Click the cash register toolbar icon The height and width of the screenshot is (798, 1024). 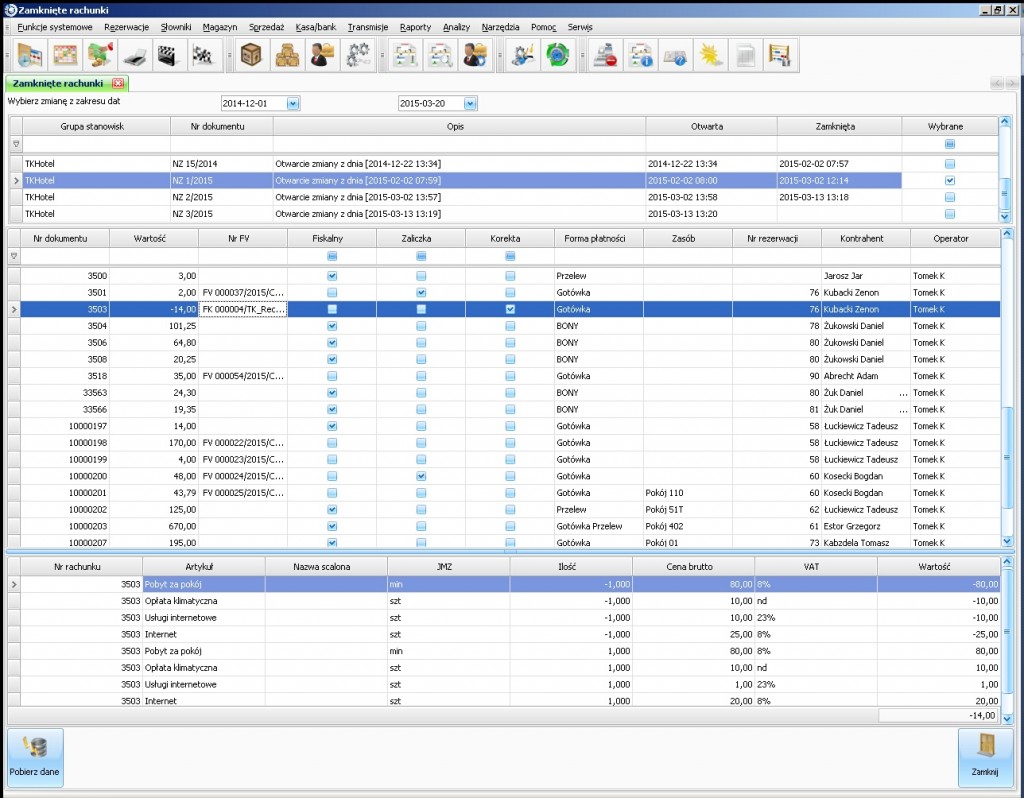606,56
